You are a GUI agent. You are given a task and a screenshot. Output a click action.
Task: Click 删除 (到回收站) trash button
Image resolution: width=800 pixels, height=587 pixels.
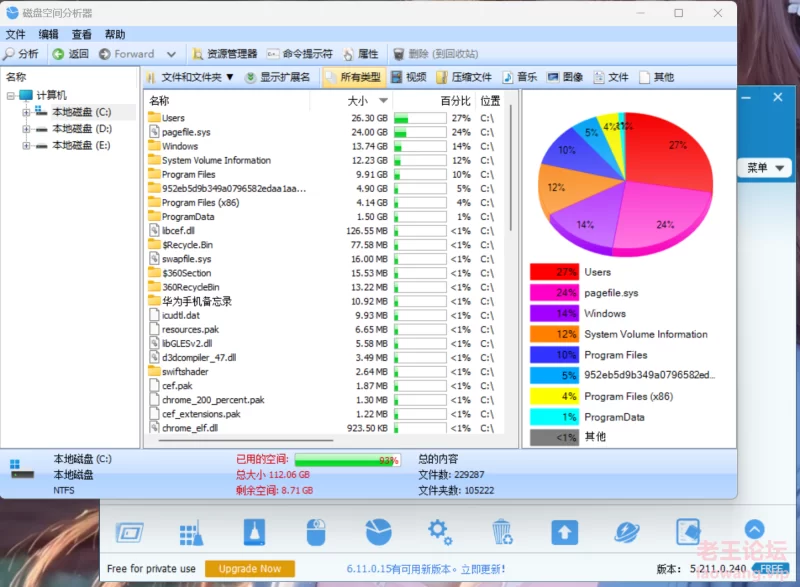pos(435,54)
